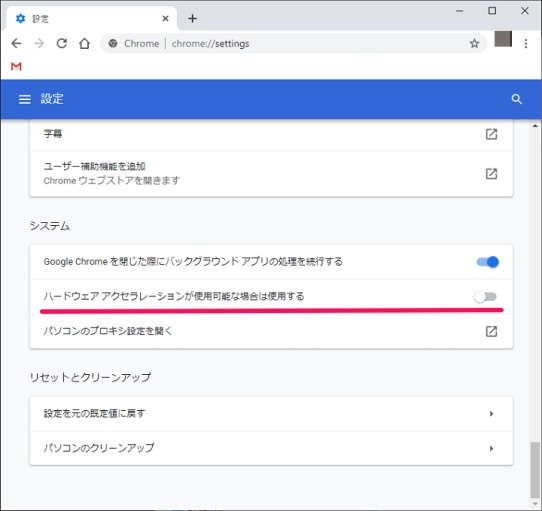Reload the settings page
542x511 pixels.
click(62, 44)
